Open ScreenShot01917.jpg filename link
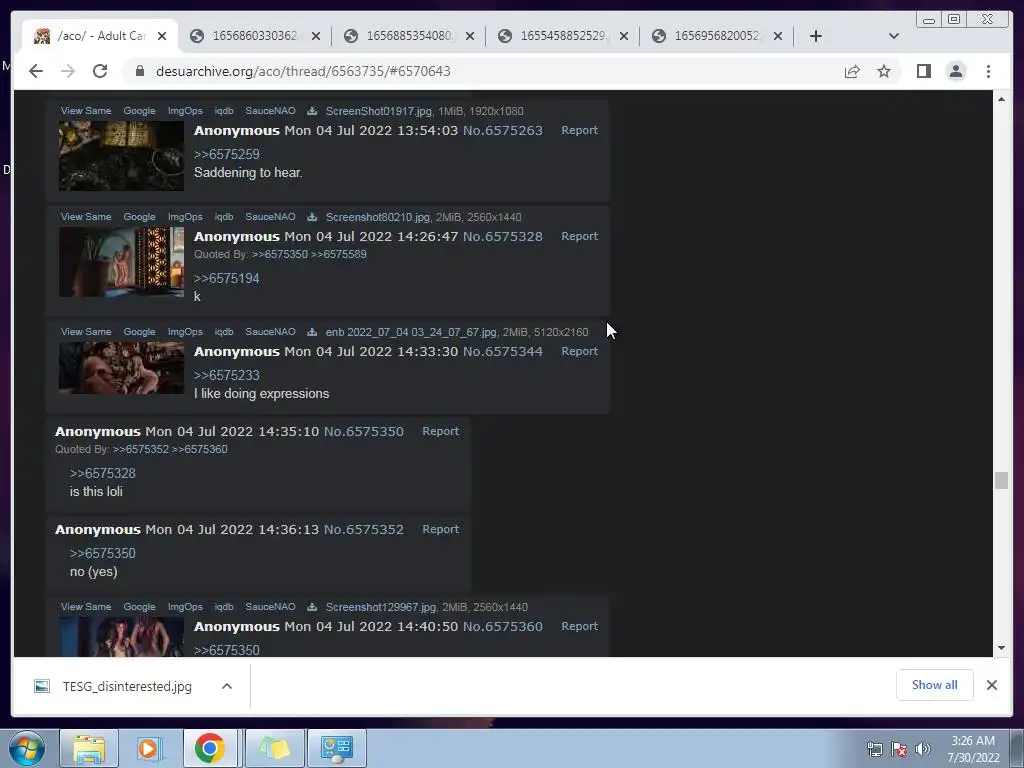Screen dimensions: 1024x768 tap(379, 111)
